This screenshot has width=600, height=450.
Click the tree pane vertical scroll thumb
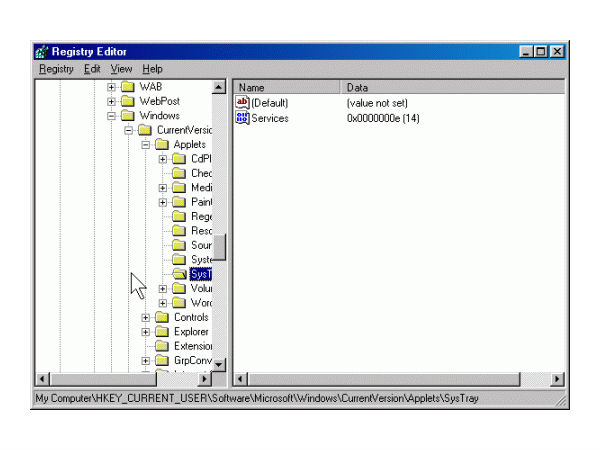[219, 247]
